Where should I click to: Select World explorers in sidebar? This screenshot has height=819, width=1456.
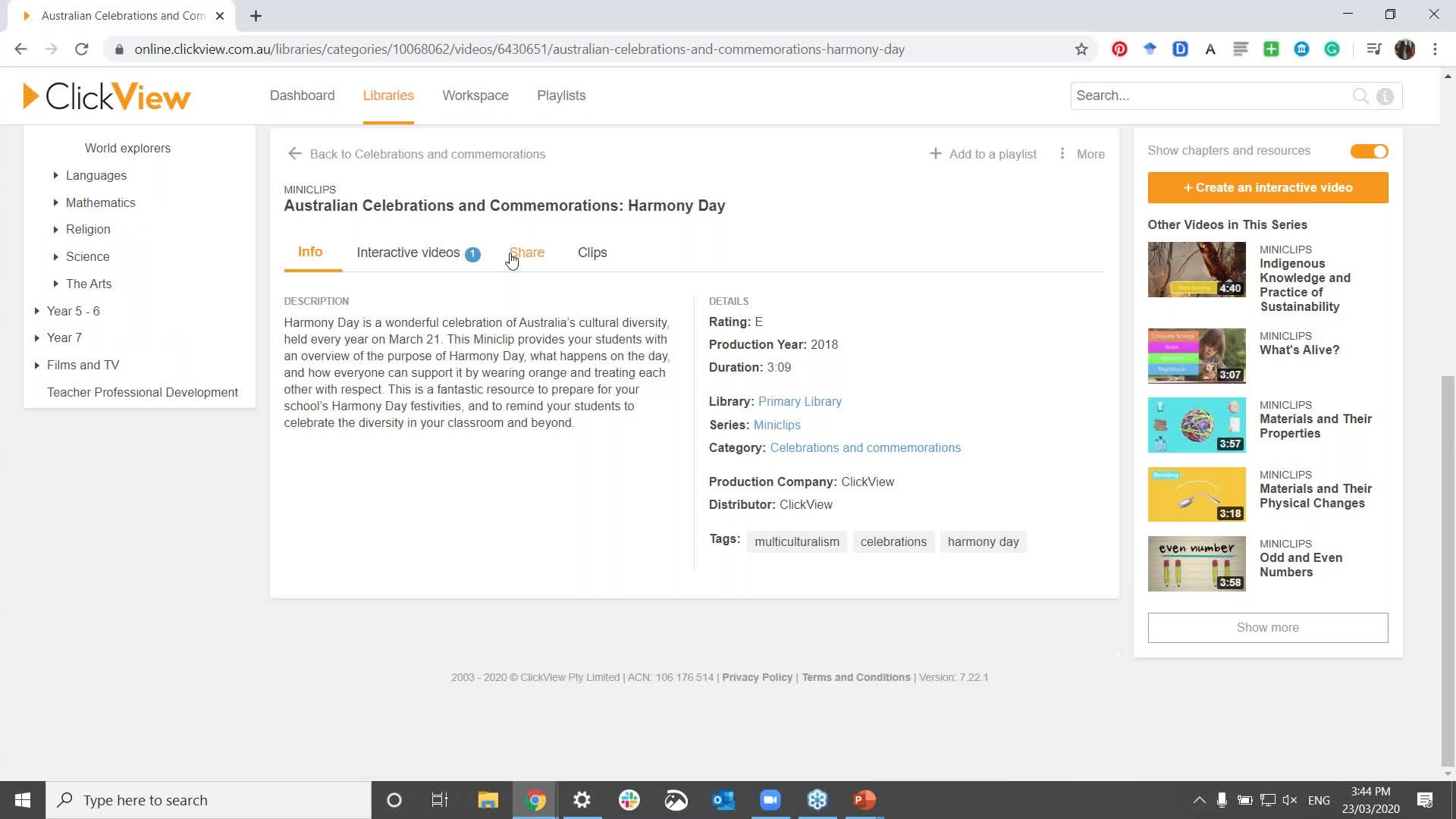coord(127,149)
